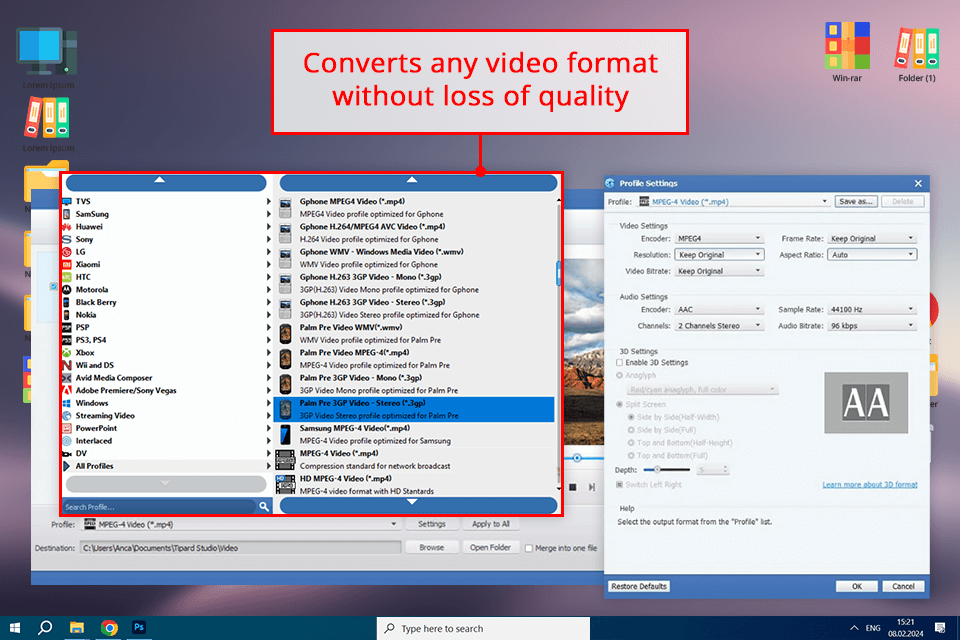
Task: Open the Video Bitrate dropdown
Action: pos(719,271)
